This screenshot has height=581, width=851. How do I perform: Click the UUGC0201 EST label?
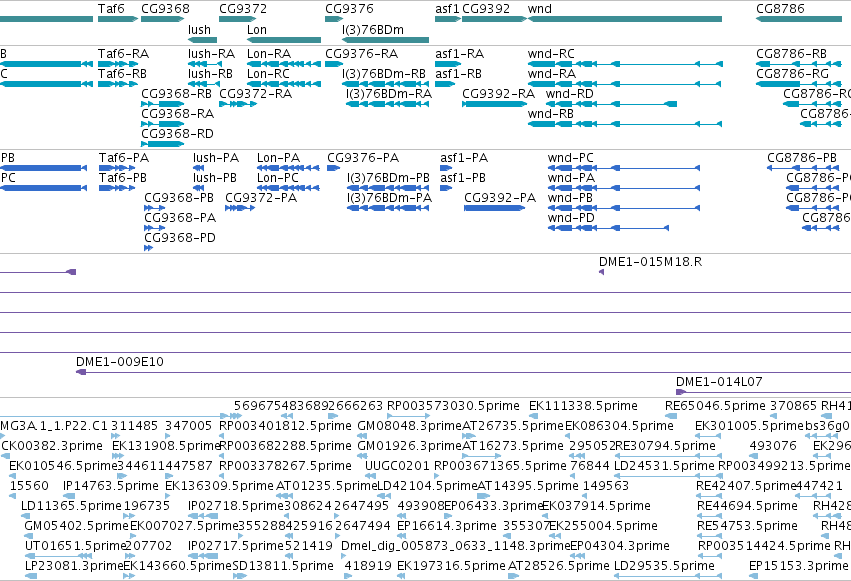coord(397,466)
